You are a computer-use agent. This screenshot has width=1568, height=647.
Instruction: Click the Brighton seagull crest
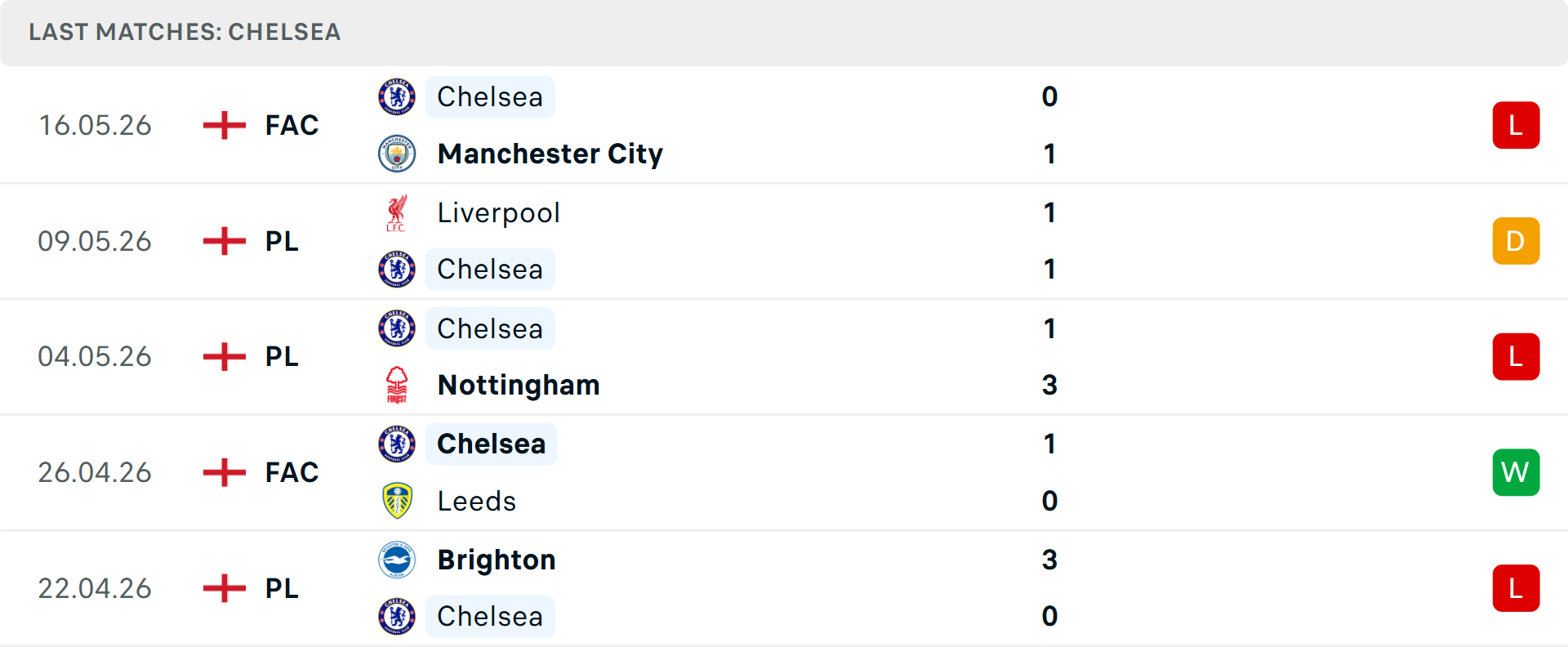(397, 560)
